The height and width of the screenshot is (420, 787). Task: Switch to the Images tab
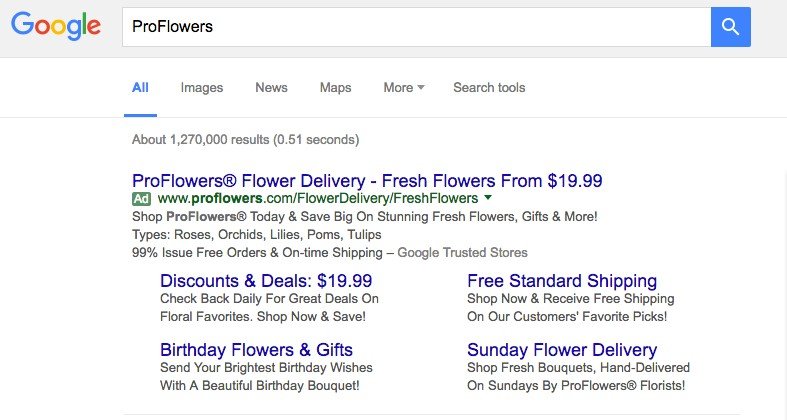[202, 87]
